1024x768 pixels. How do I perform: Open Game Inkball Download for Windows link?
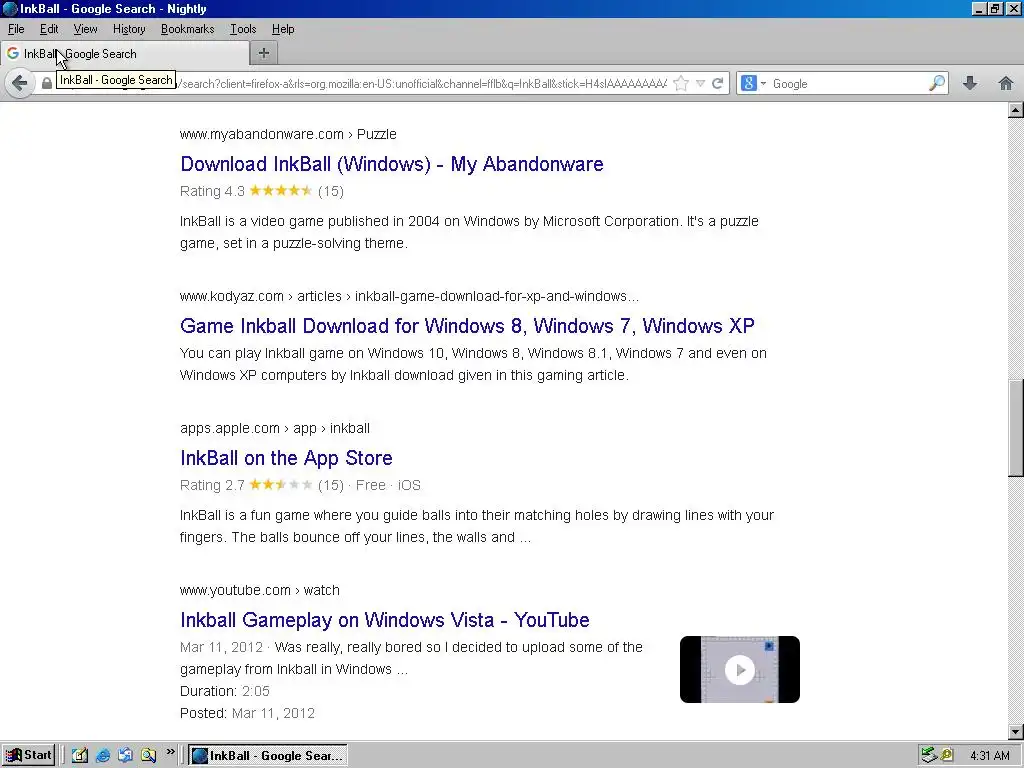(467, 326)
